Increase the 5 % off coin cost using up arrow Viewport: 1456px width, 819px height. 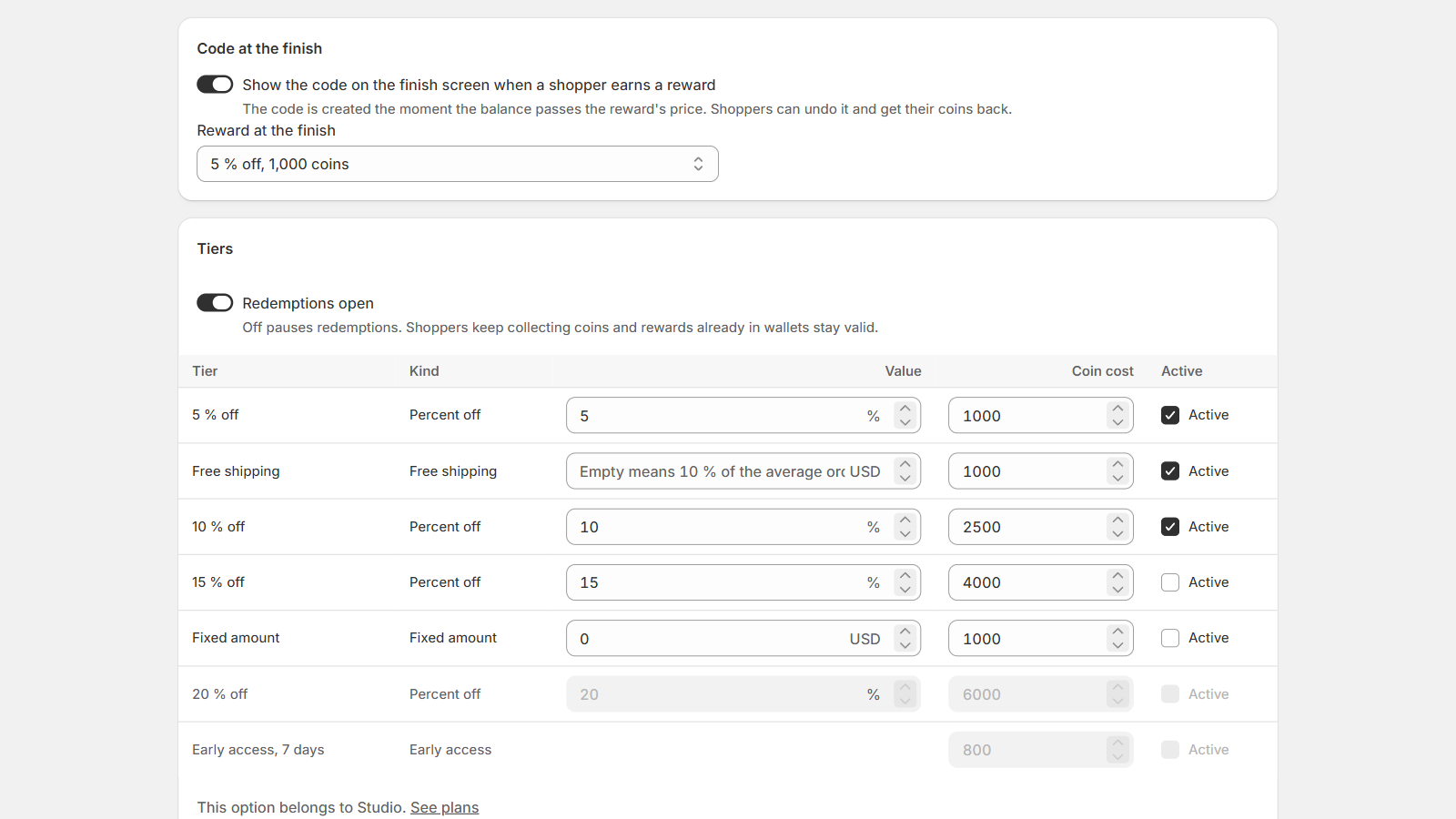point(1117,409)
